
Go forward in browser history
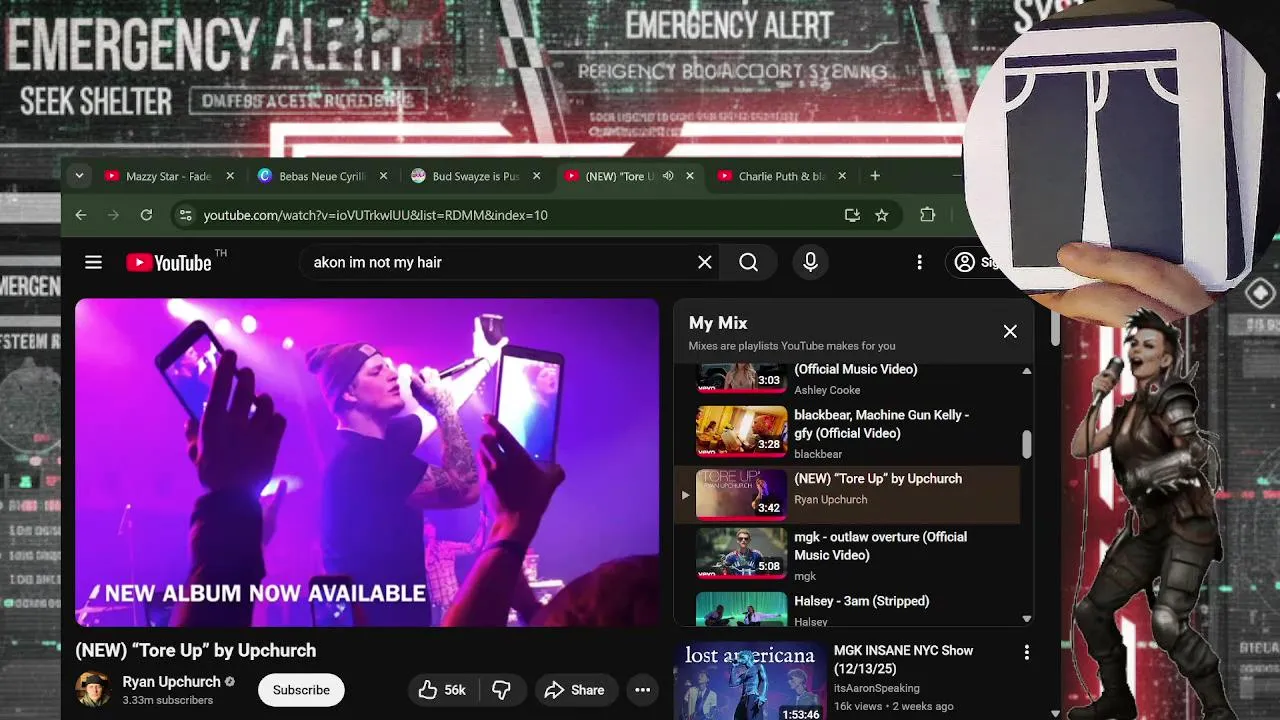(113, 215)
